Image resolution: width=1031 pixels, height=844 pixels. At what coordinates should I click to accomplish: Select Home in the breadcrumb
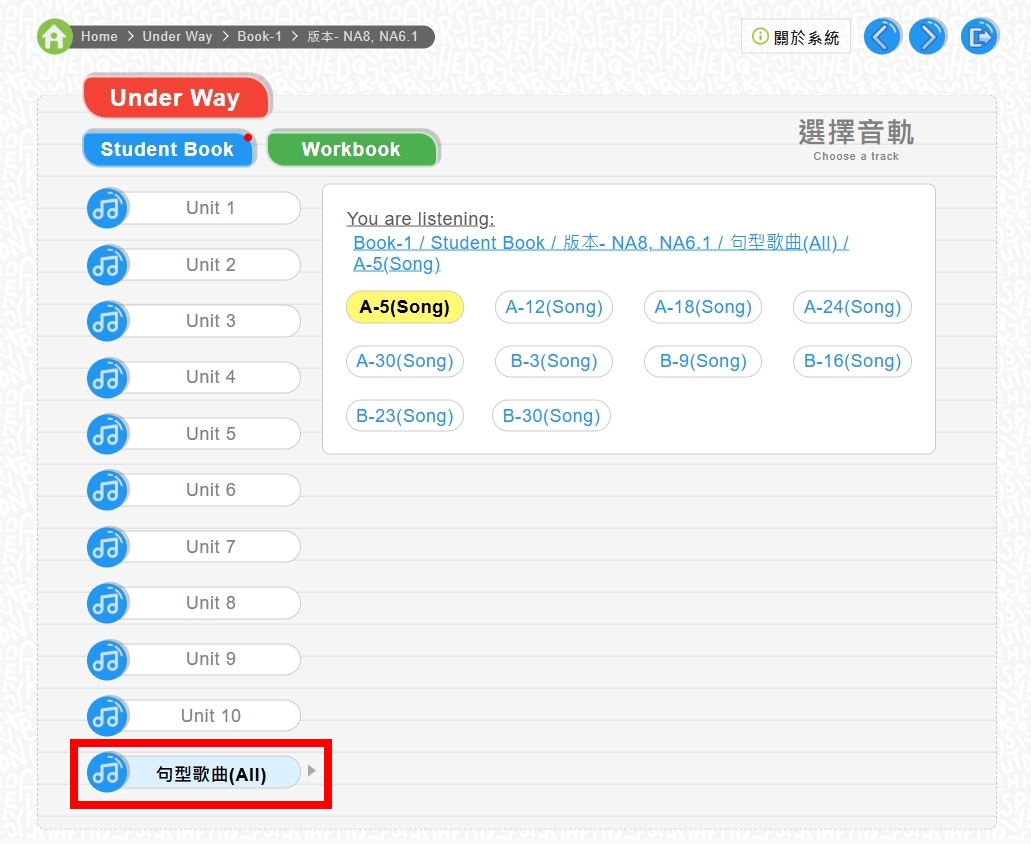pos(99,36)
